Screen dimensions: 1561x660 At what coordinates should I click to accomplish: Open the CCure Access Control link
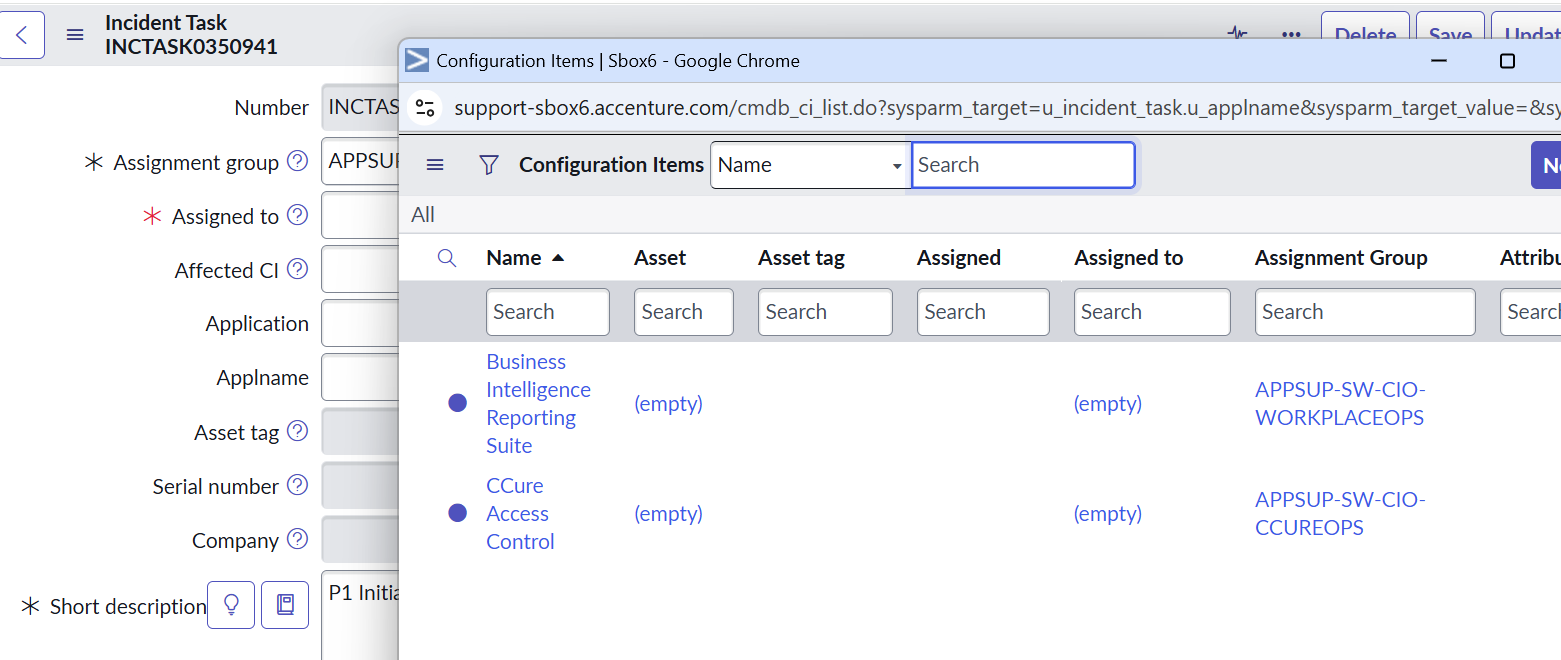pyautogui.click(x=517, y=513)
